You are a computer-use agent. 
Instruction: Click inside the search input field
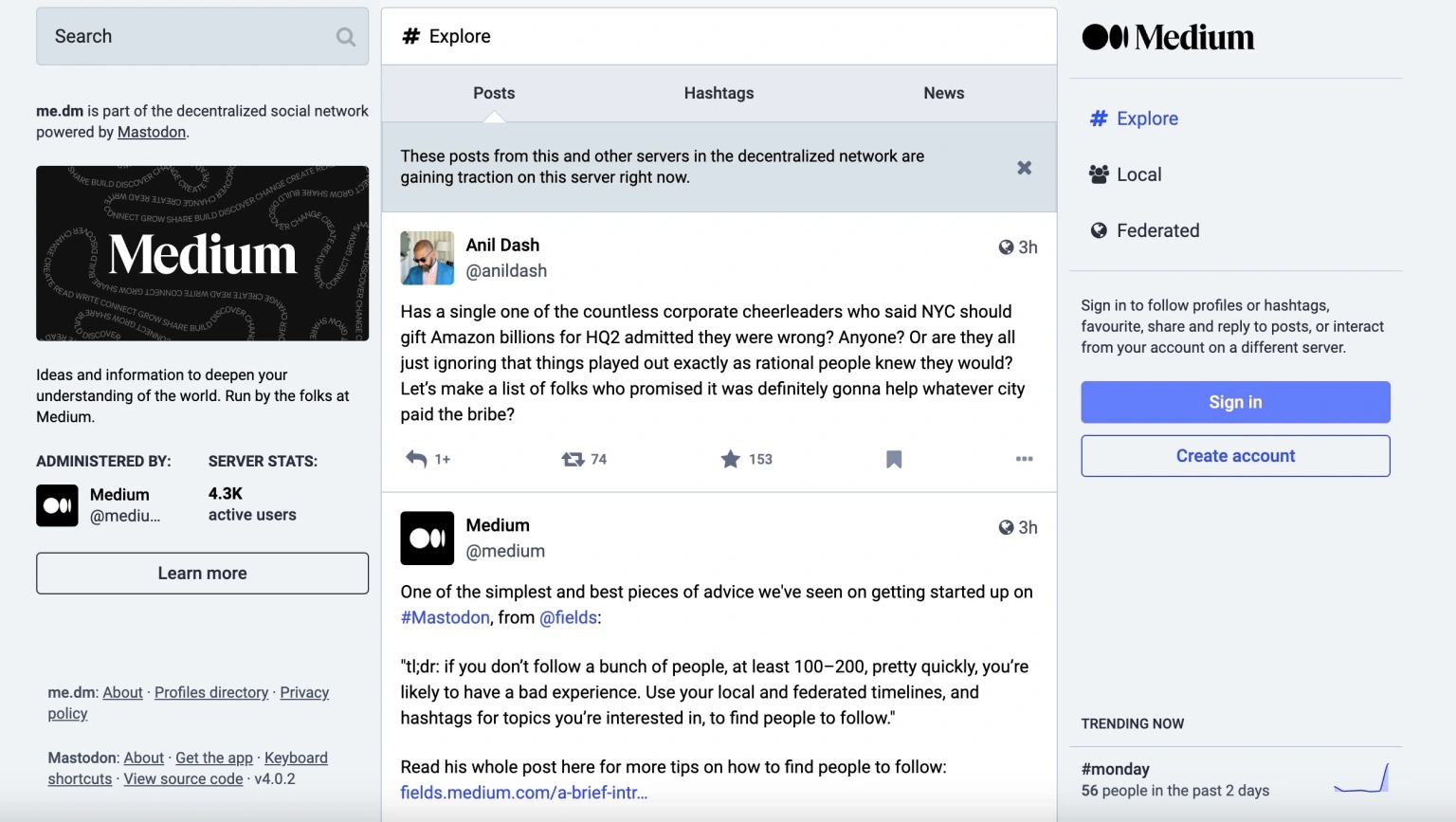171,36
